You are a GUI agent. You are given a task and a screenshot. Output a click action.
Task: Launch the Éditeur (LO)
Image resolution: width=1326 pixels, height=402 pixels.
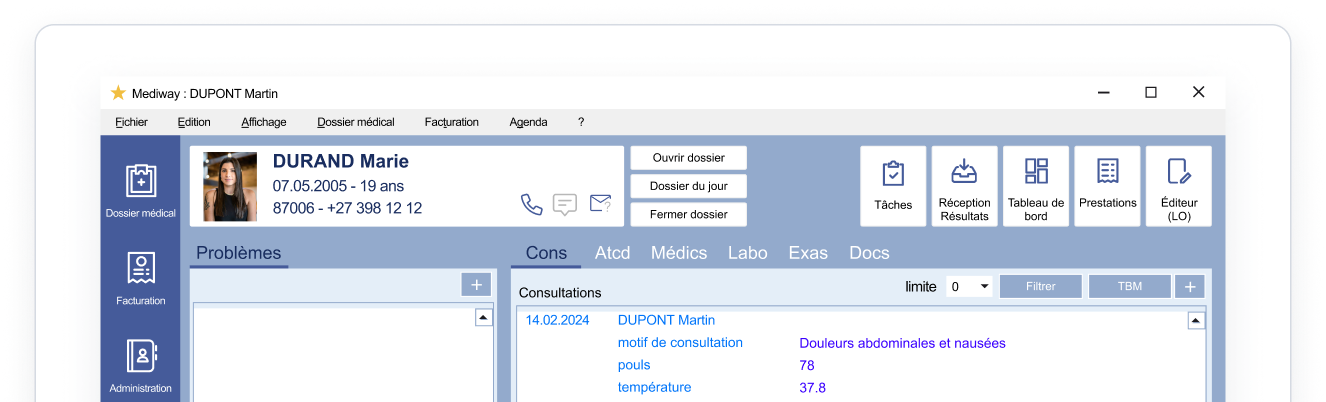point(1178,186)
